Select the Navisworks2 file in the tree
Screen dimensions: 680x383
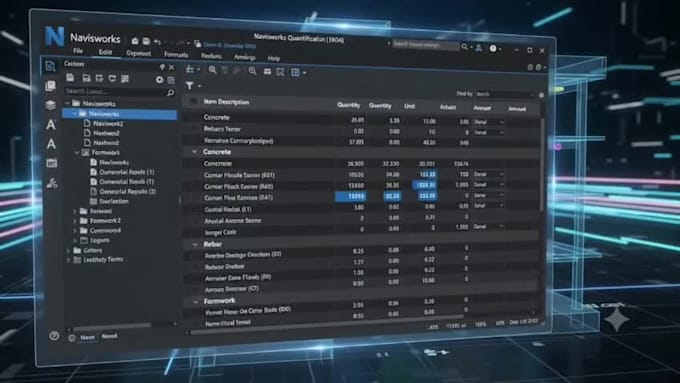point(108,124)
